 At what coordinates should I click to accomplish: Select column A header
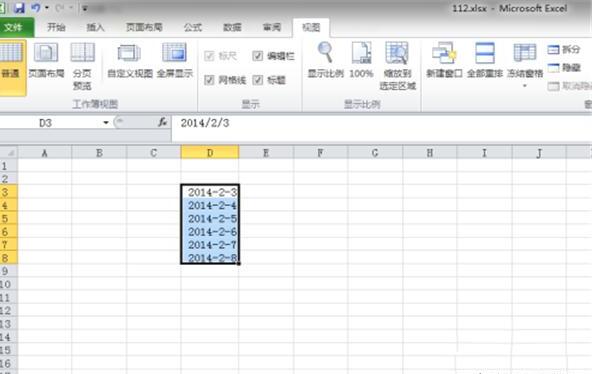click(x=45, y=153)
